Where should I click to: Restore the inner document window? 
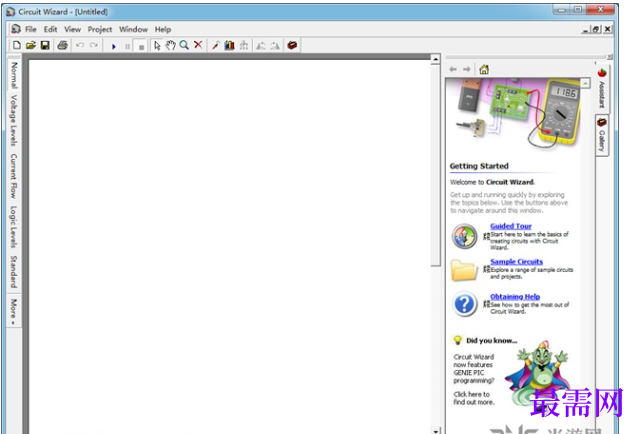[596, 29]
